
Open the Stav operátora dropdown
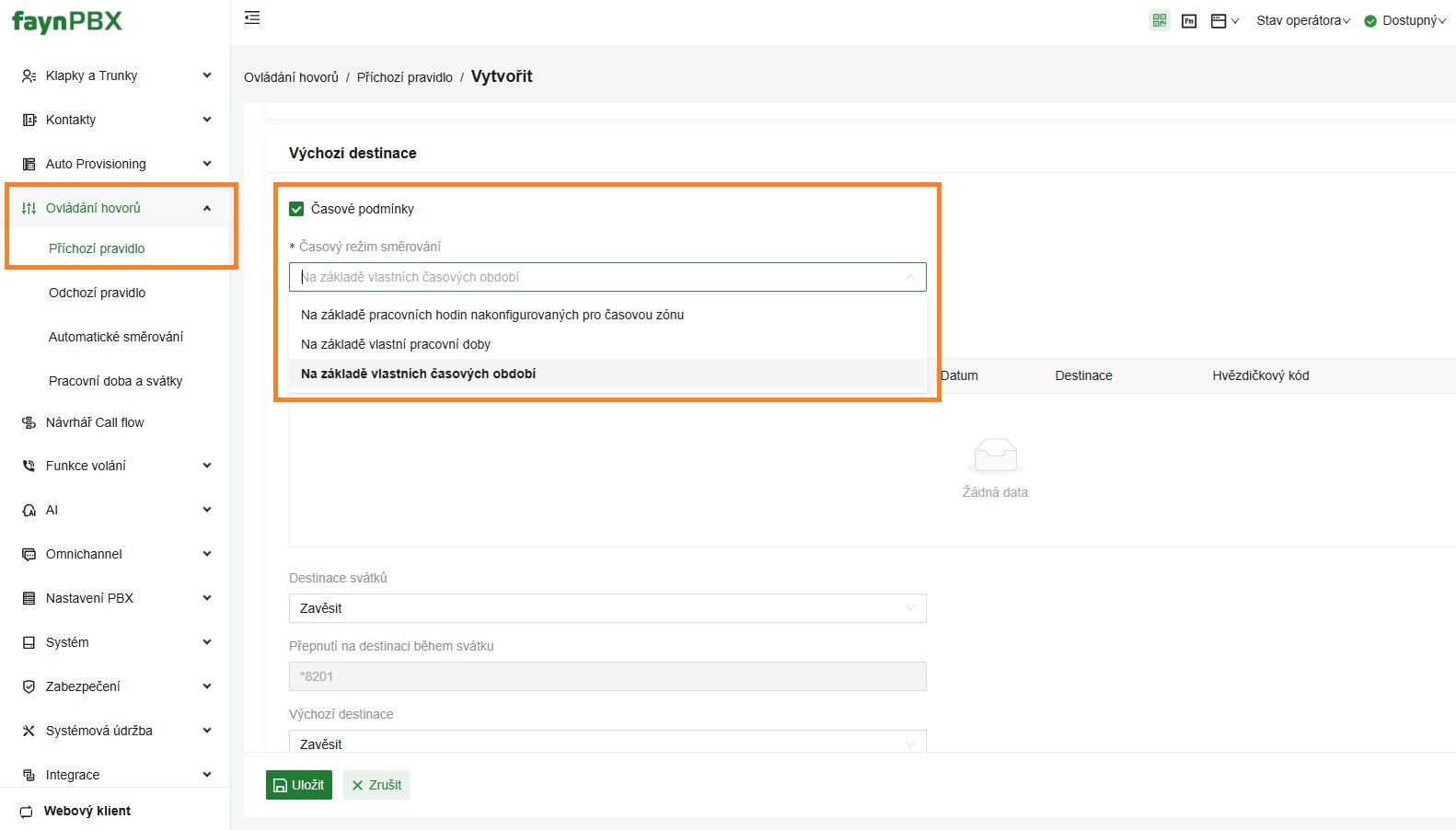(1302, 21)
